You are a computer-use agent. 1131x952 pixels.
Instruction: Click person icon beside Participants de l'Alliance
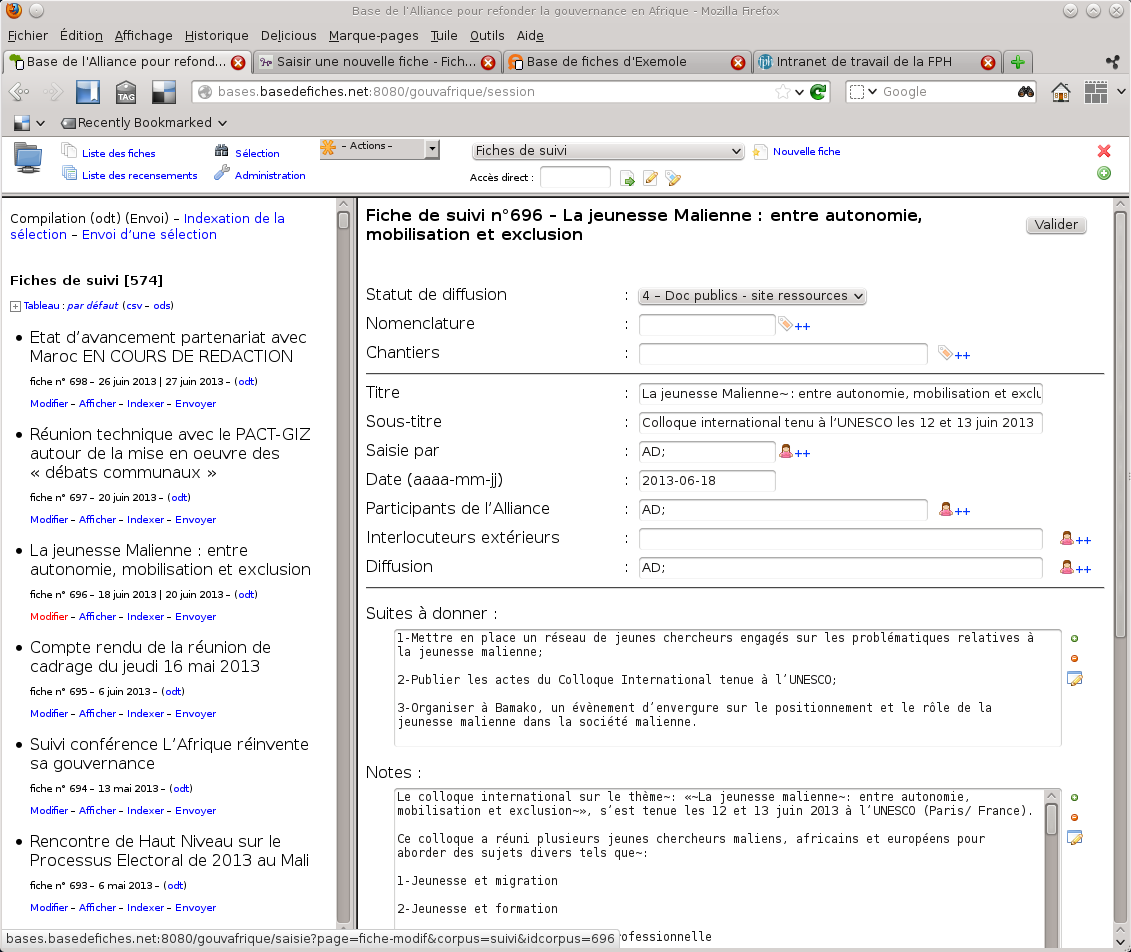(946, 509)
